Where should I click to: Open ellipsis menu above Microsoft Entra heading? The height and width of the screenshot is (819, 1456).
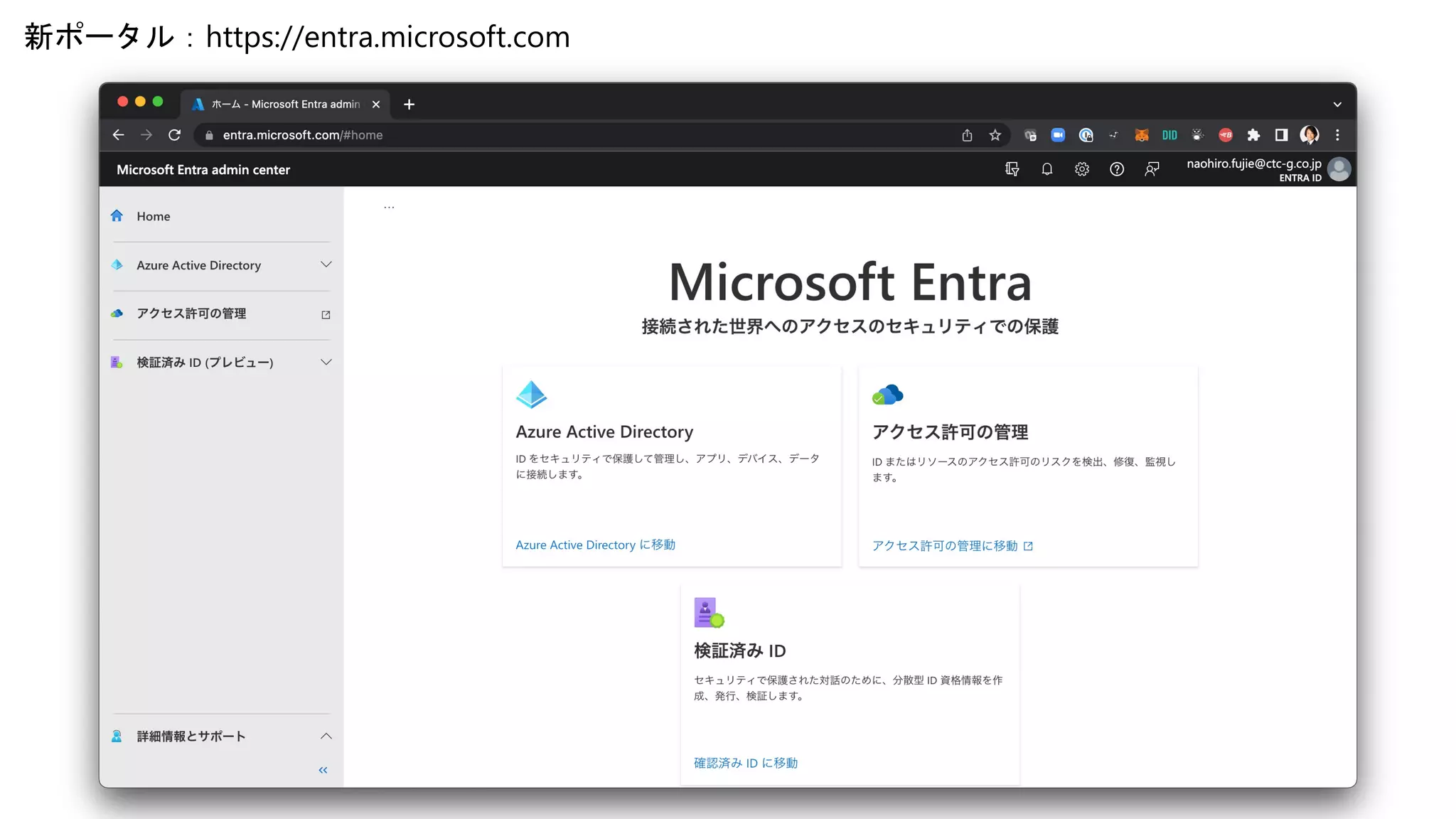tap(389, 207)
